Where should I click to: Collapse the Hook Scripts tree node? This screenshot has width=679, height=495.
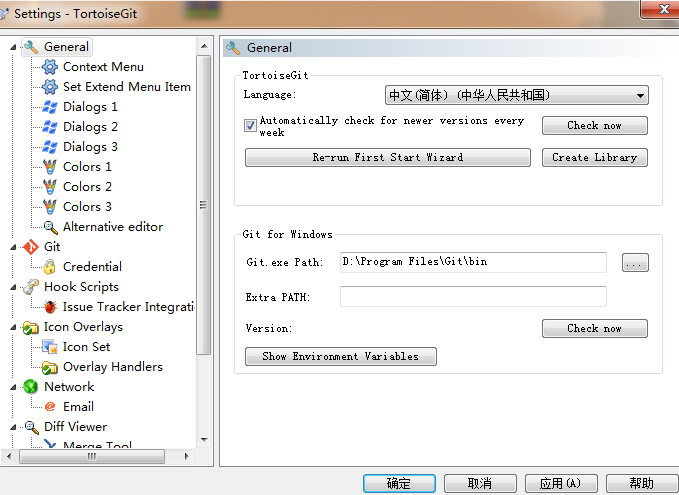pos(13,287)
